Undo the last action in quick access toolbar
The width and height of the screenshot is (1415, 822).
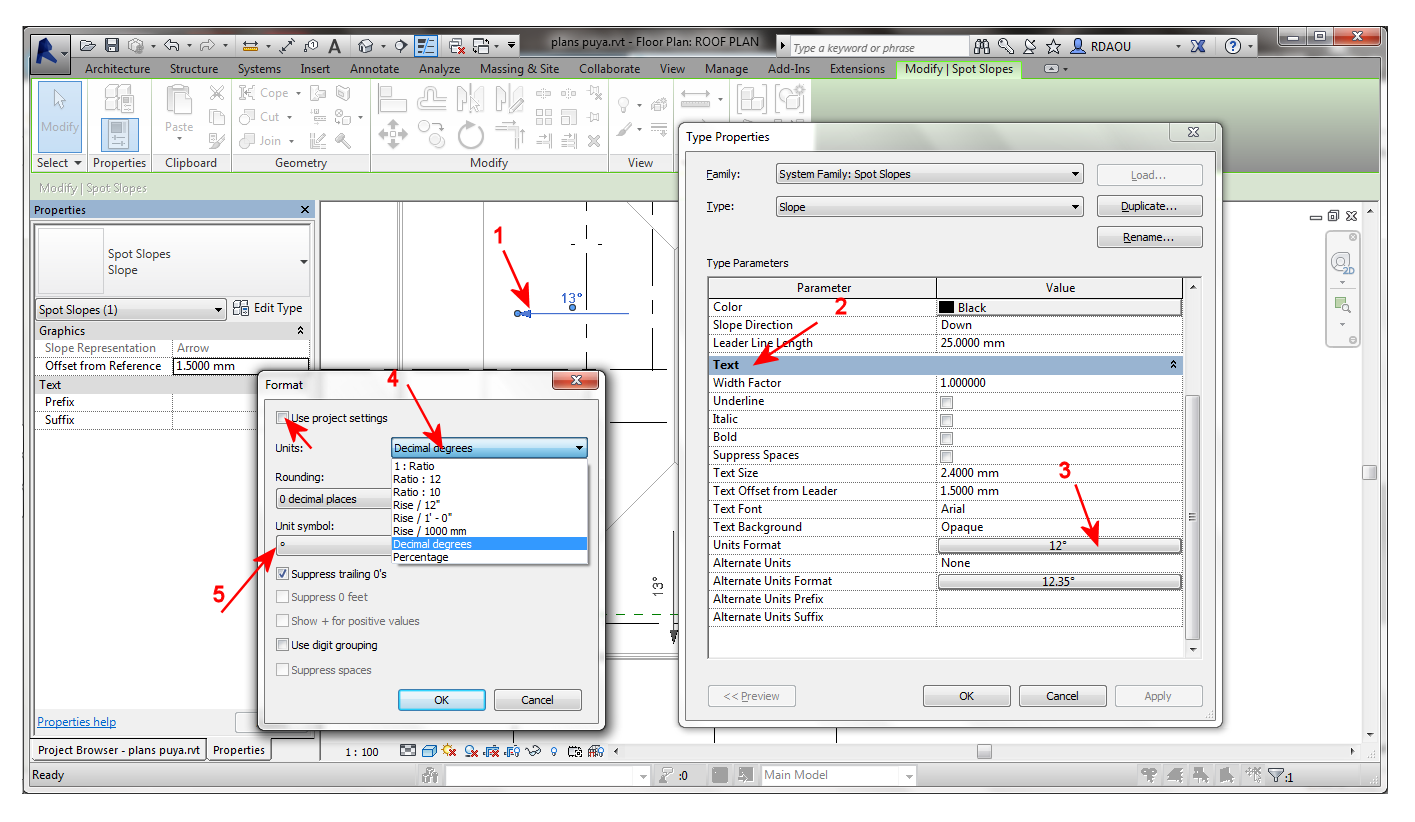click(171, 46)
